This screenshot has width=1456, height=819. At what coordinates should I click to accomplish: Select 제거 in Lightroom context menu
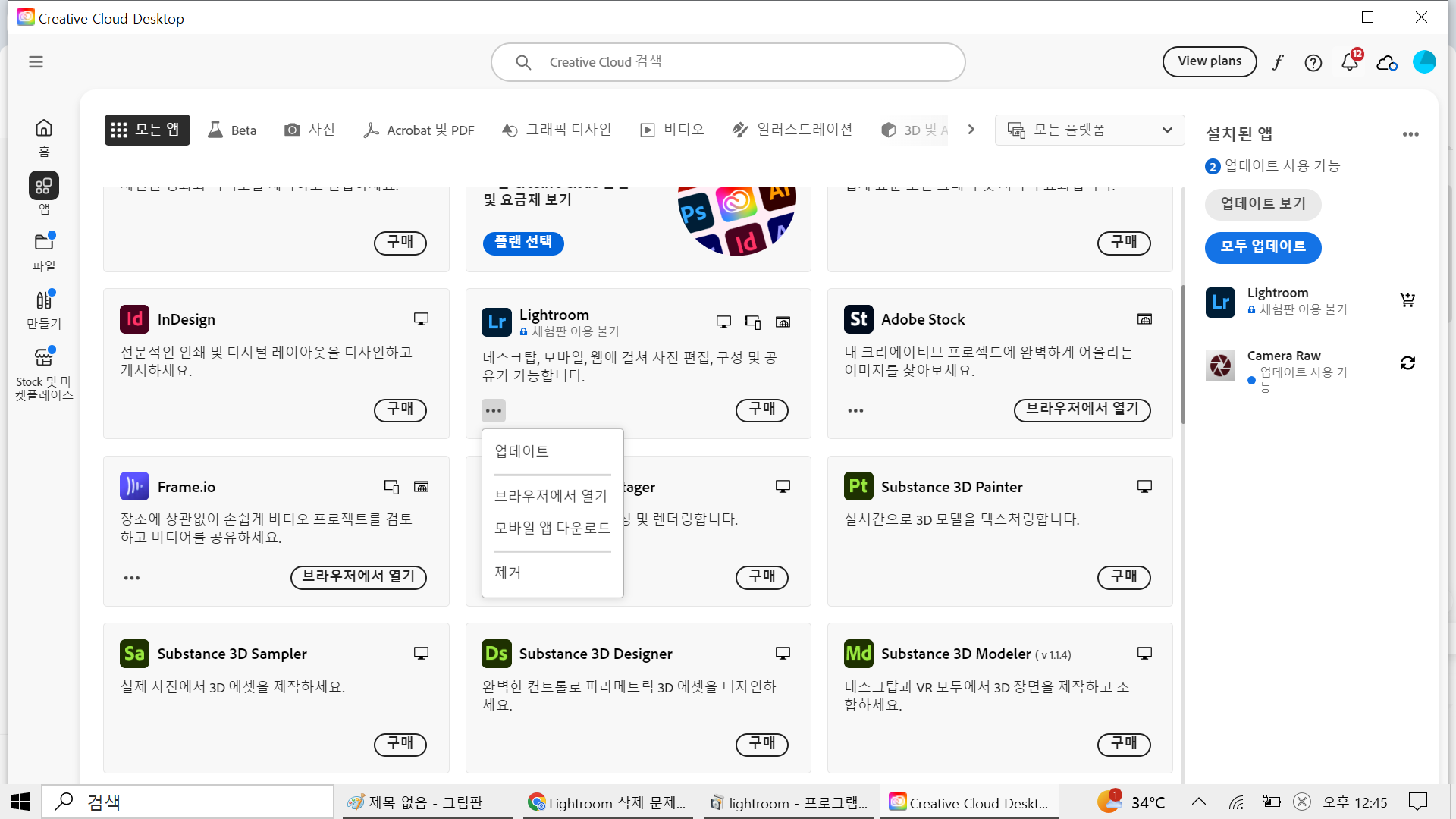[x=508, y=573]
